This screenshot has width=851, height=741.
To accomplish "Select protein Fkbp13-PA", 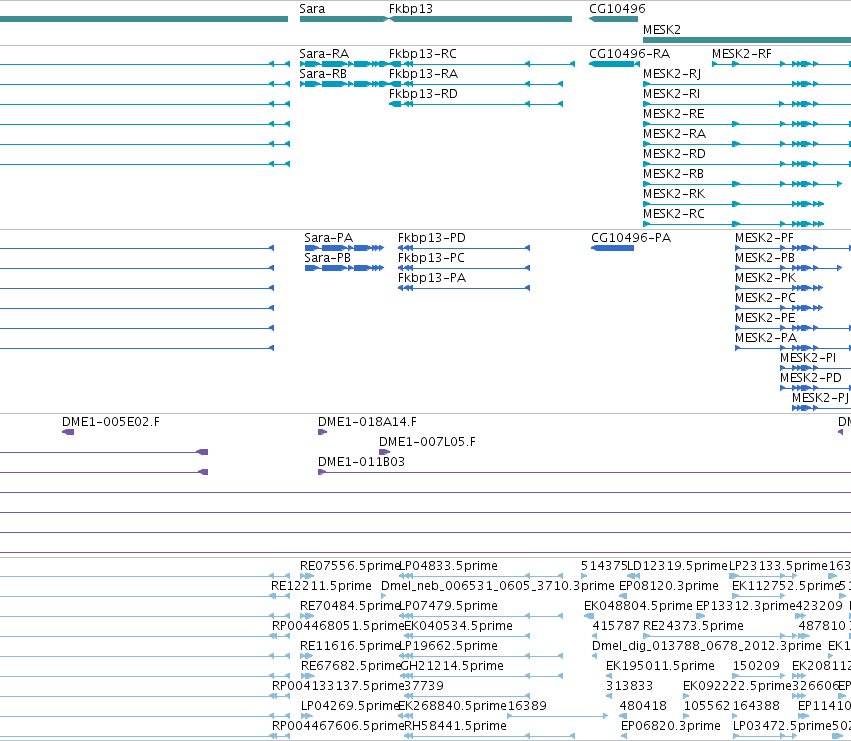I will coord(431,278).
